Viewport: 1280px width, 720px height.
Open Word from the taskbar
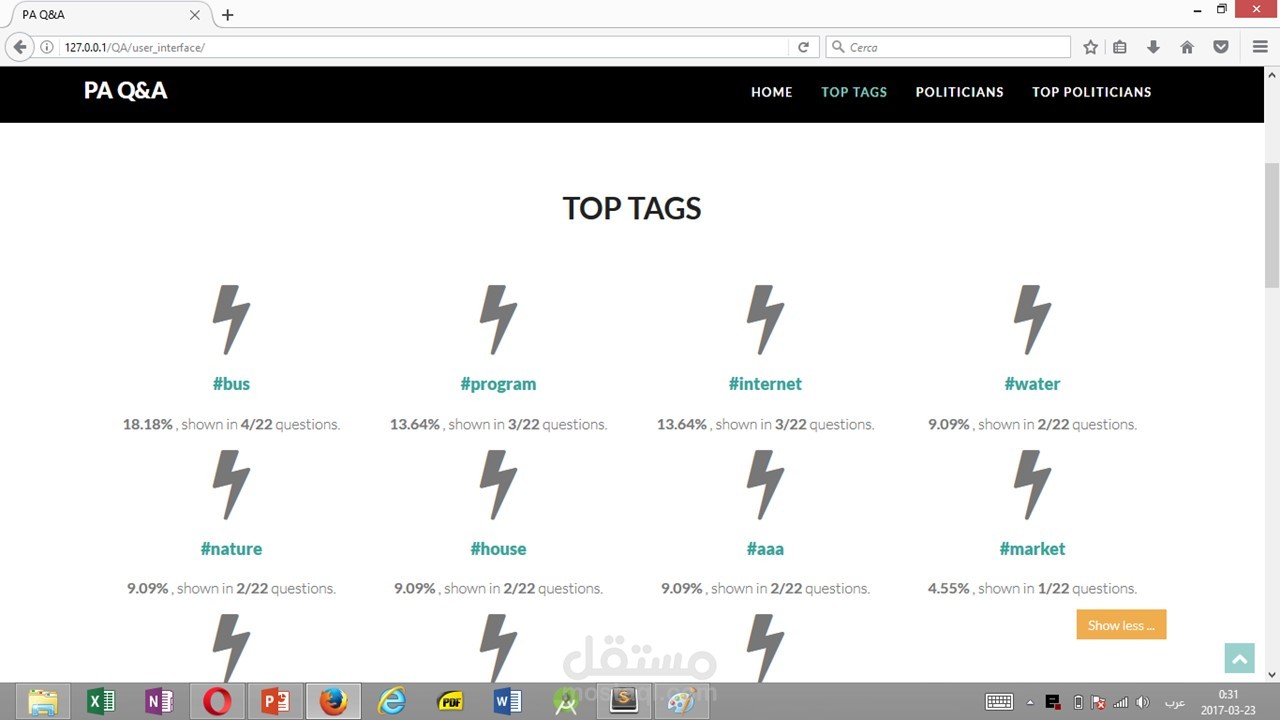tap(507, 702)
